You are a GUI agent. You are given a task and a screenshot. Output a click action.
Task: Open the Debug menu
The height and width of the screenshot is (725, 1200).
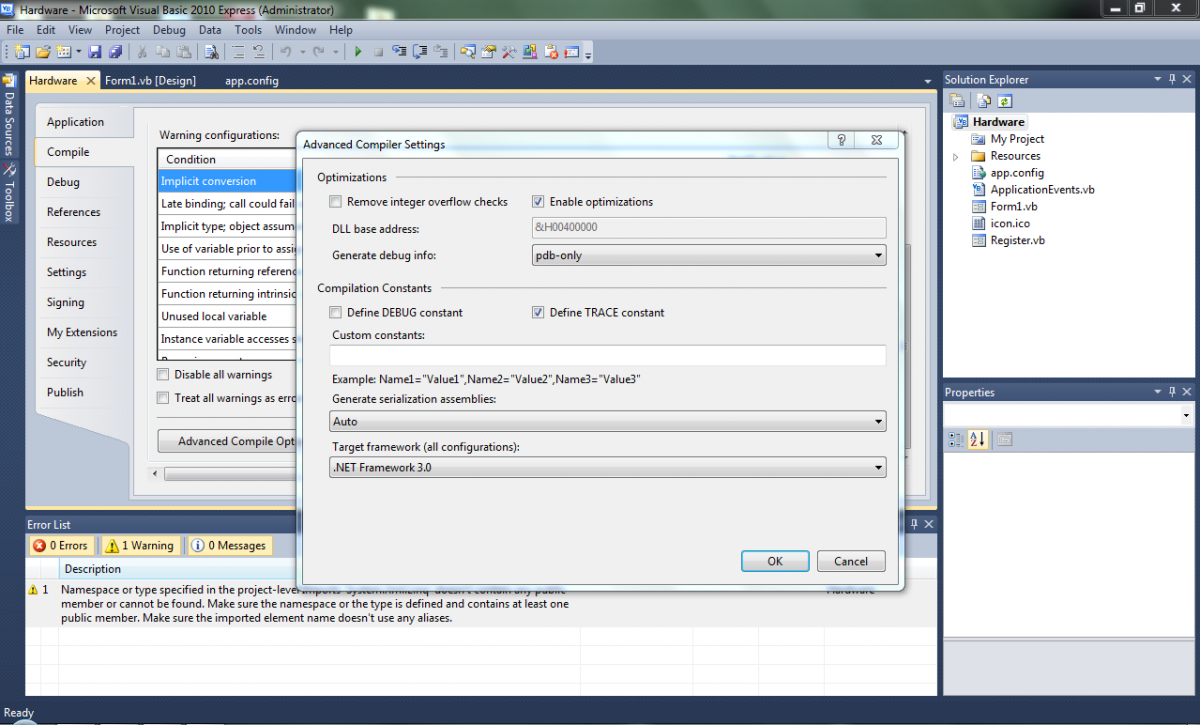(169, 30)
